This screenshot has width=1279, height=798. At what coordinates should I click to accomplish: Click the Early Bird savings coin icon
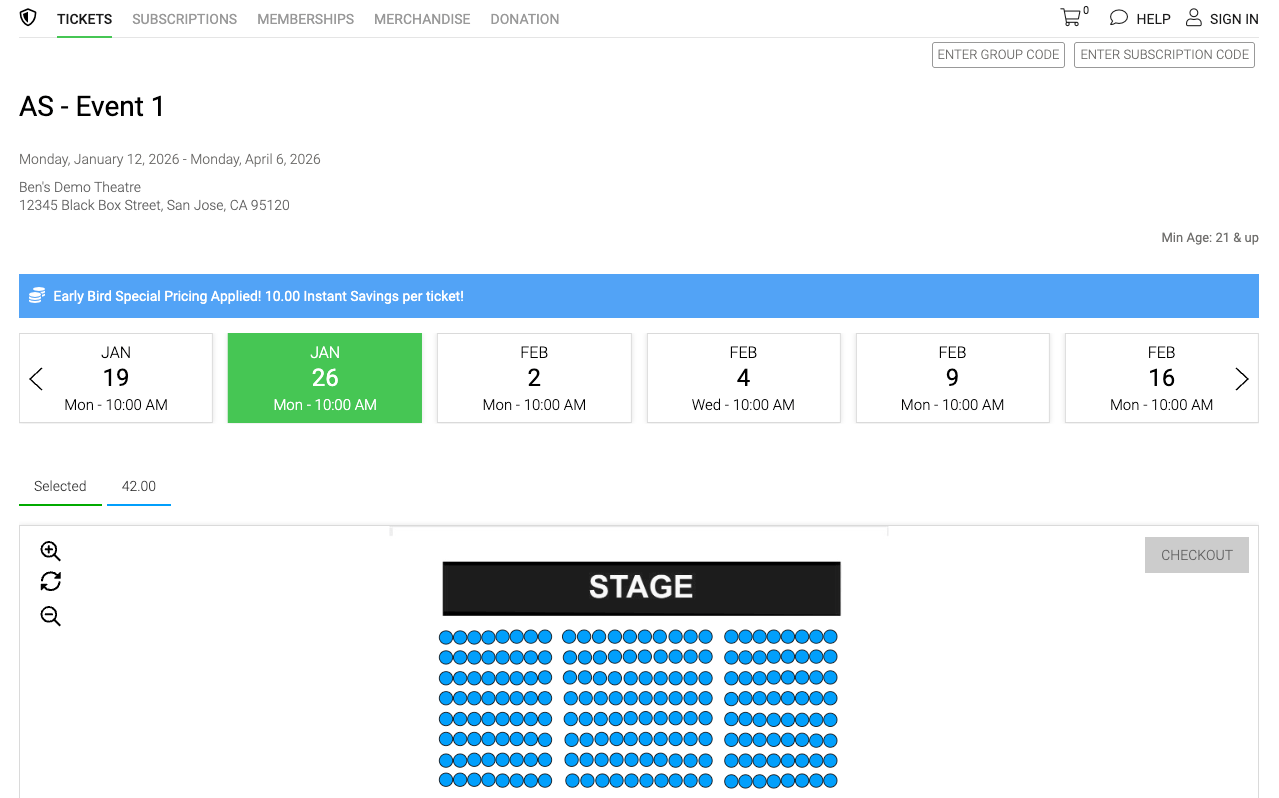point(37,296)
